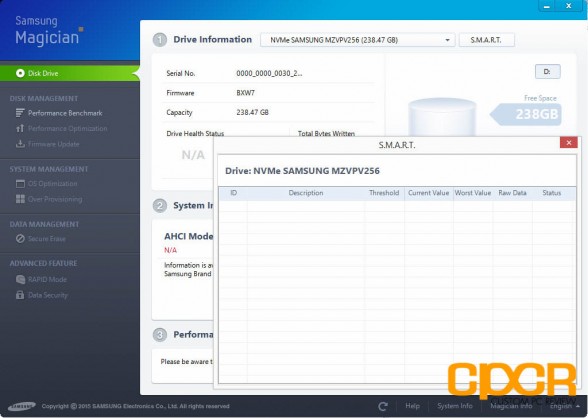Click the Samsung logo in footer
Screen dimensions: 588x418
pyautogui.click(x=22, y=406)
